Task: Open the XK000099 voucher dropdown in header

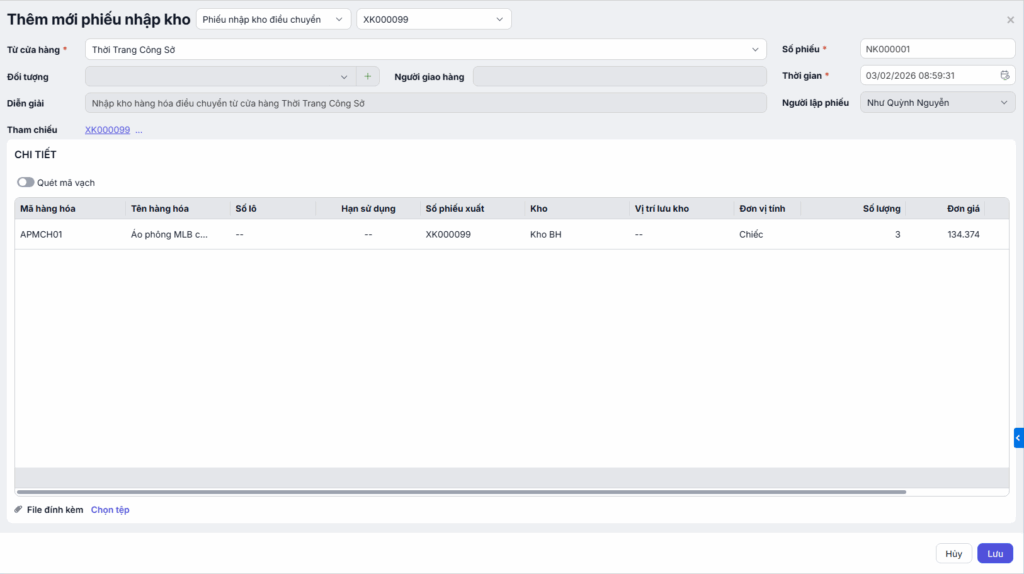Action: (x=434, y=20)
